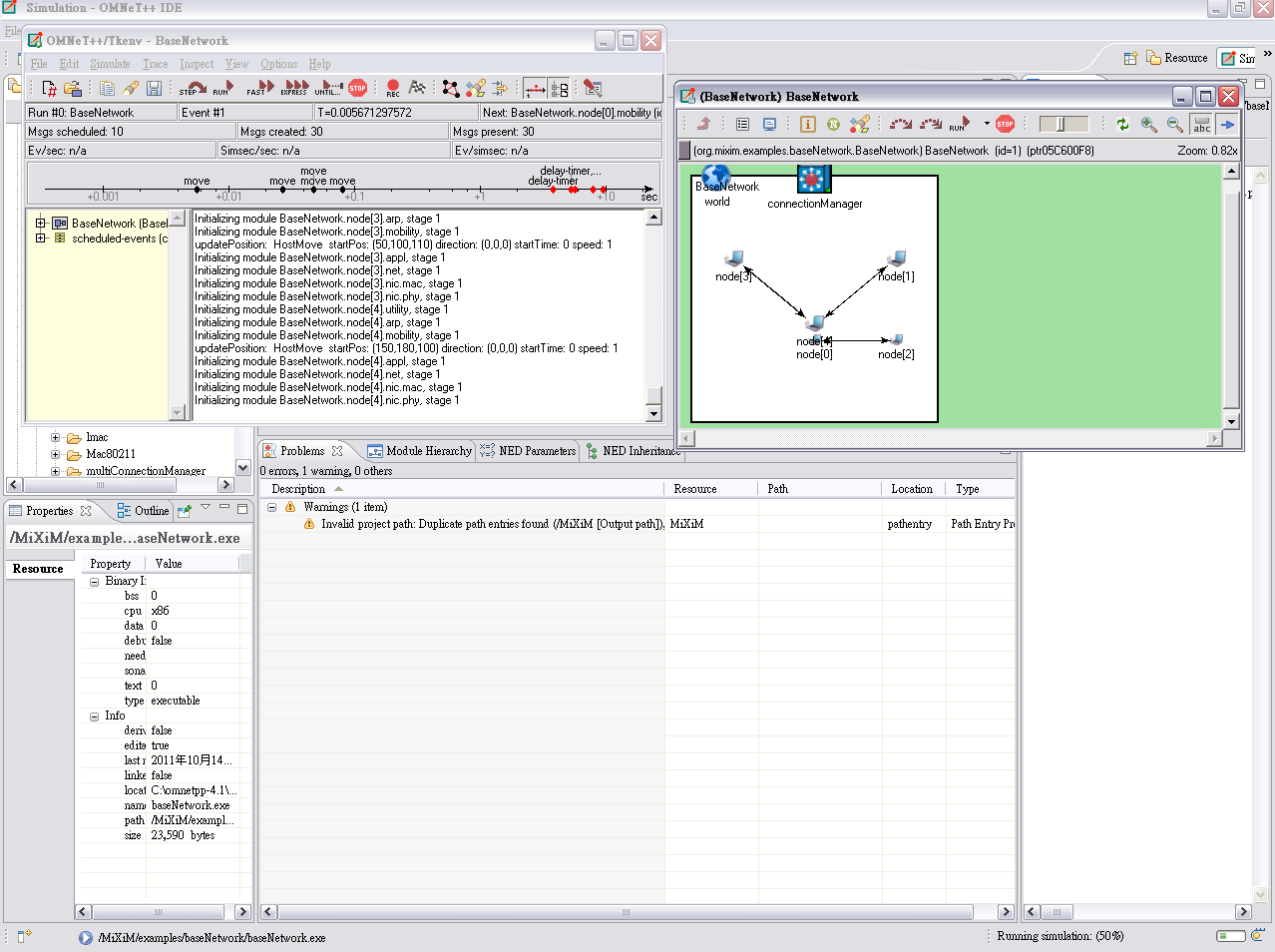Image resolution: width=1275 pixels, height=952 pixels.
Task: Click the zoom in magnifier in BaseNetwork
Action: pyautogui.click(x=1149, y=124)
